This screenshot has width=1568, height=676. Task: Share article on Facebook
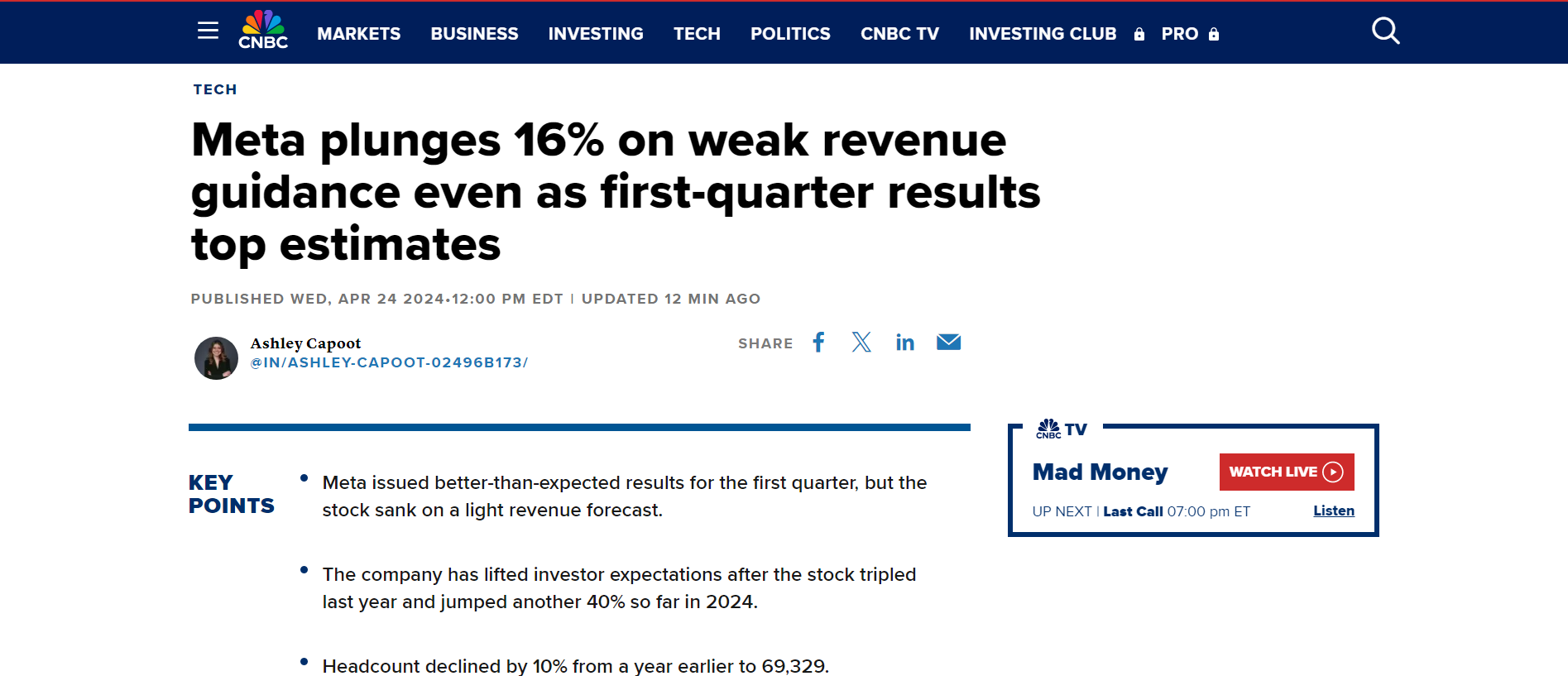818,343
